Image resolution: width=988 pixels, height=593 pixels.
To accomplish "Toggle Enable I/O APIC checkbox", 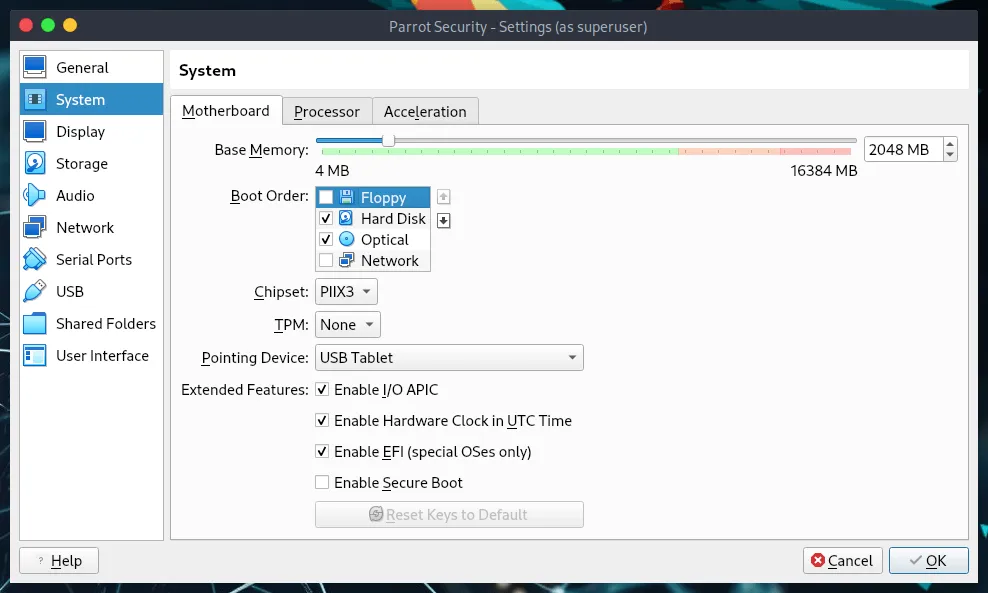I will point(322,389).
